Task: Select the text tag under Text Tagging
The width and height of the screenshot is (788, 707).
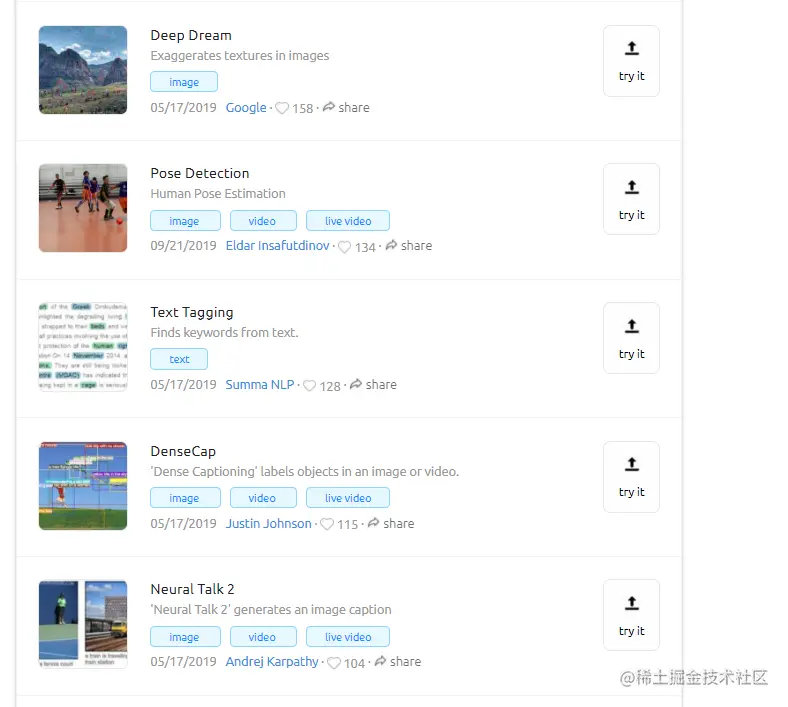Action: click(179, 359)
